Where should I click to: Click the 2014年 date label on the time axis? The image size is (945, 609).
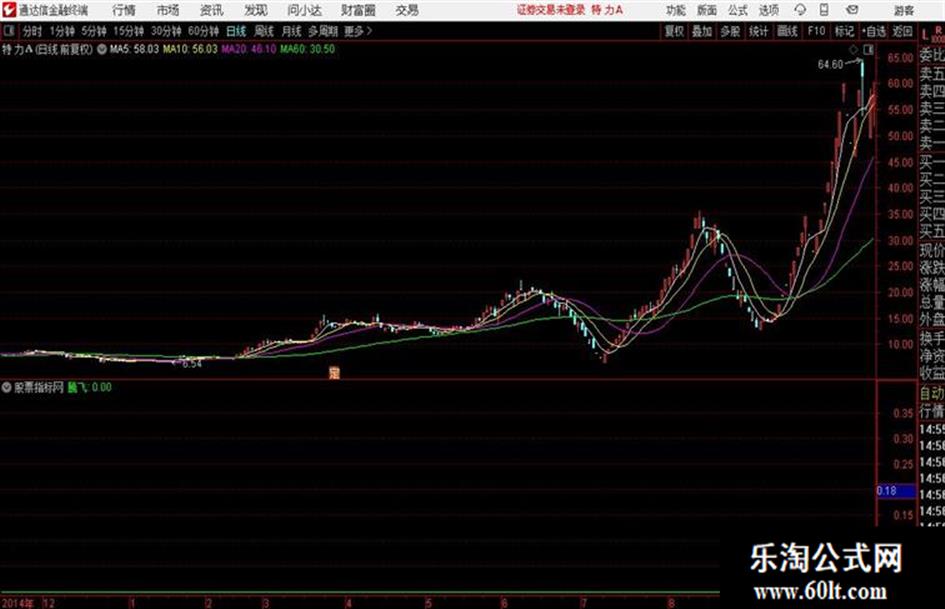(x=17, y=603)
